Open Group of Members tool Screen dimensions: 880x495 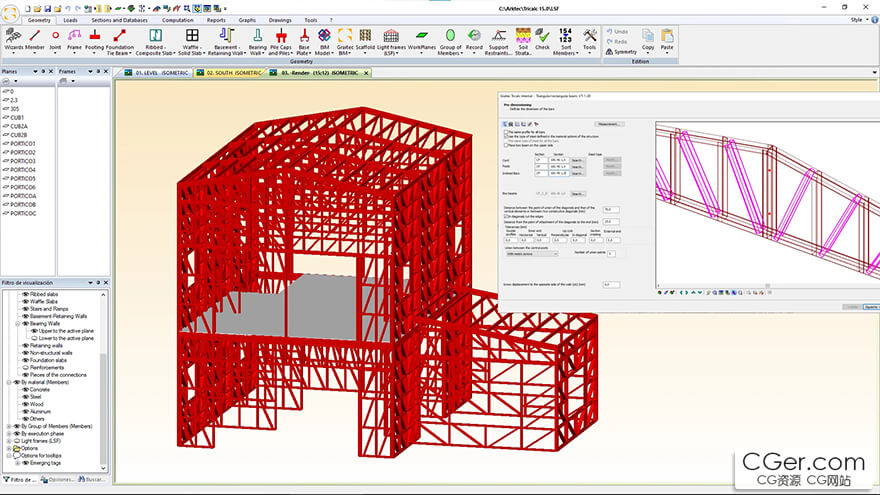[450, 42]
